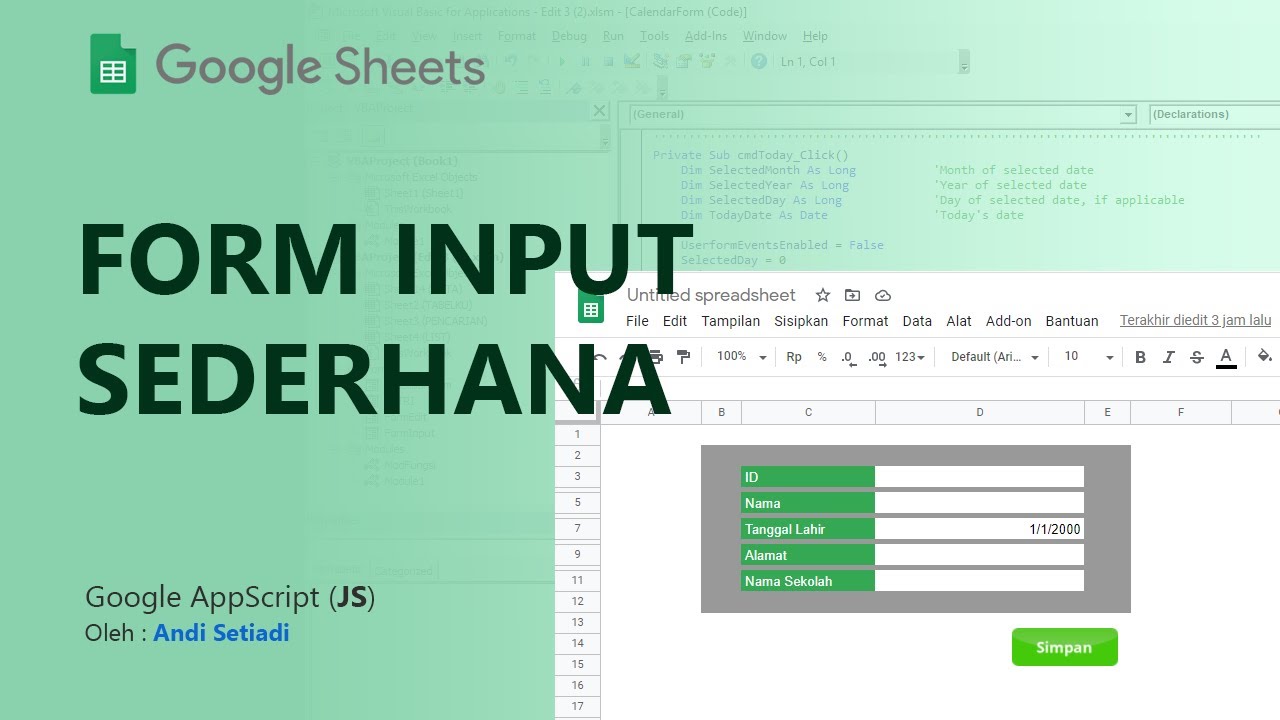The width and height of the screenshot is (1280, 720).
Task: Rename the Untitled spreadsheet title
Action: click(x=711, y=295)
